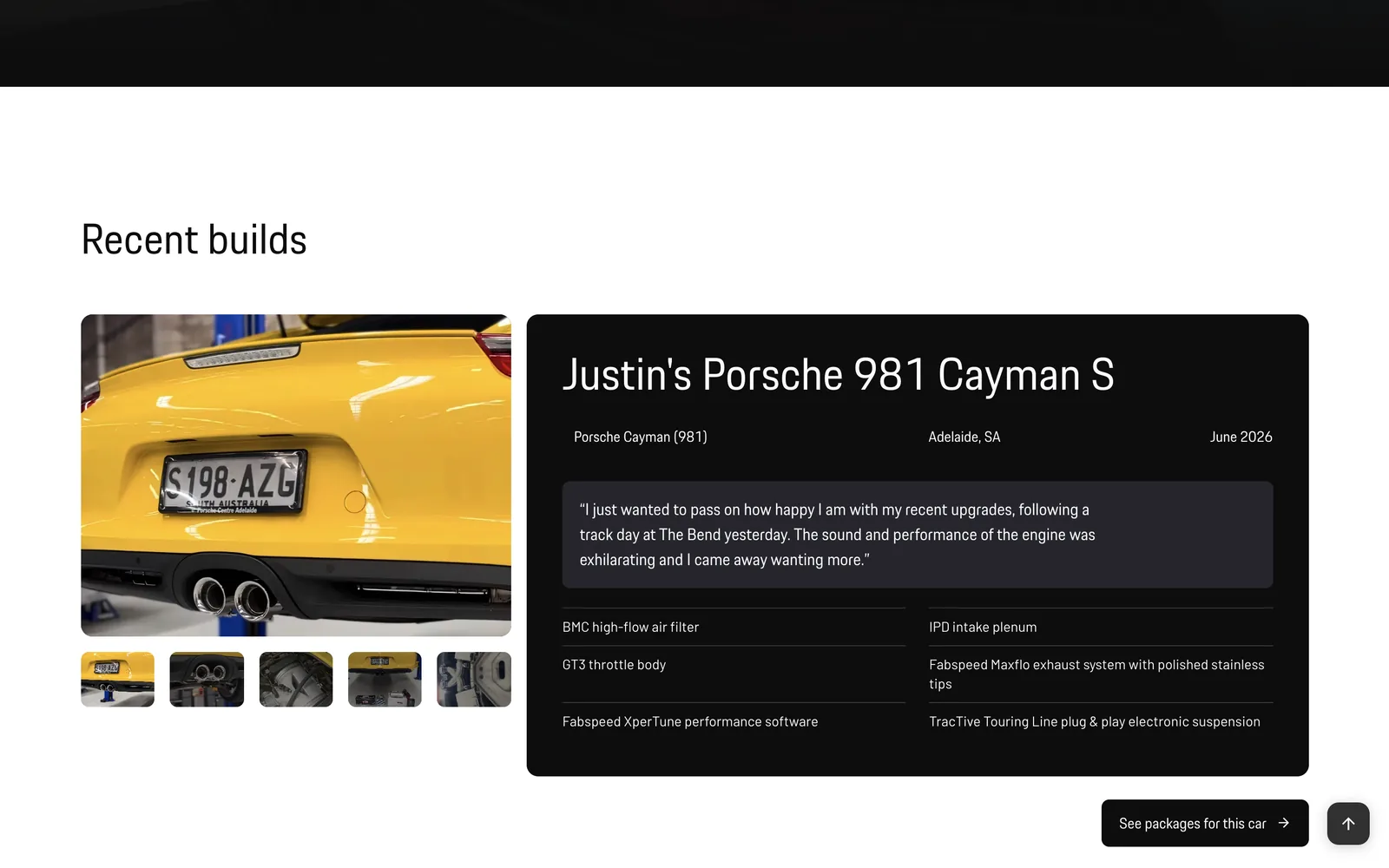Click the customer testimonial quote
Screen dimensions: 1389x868
918,535
